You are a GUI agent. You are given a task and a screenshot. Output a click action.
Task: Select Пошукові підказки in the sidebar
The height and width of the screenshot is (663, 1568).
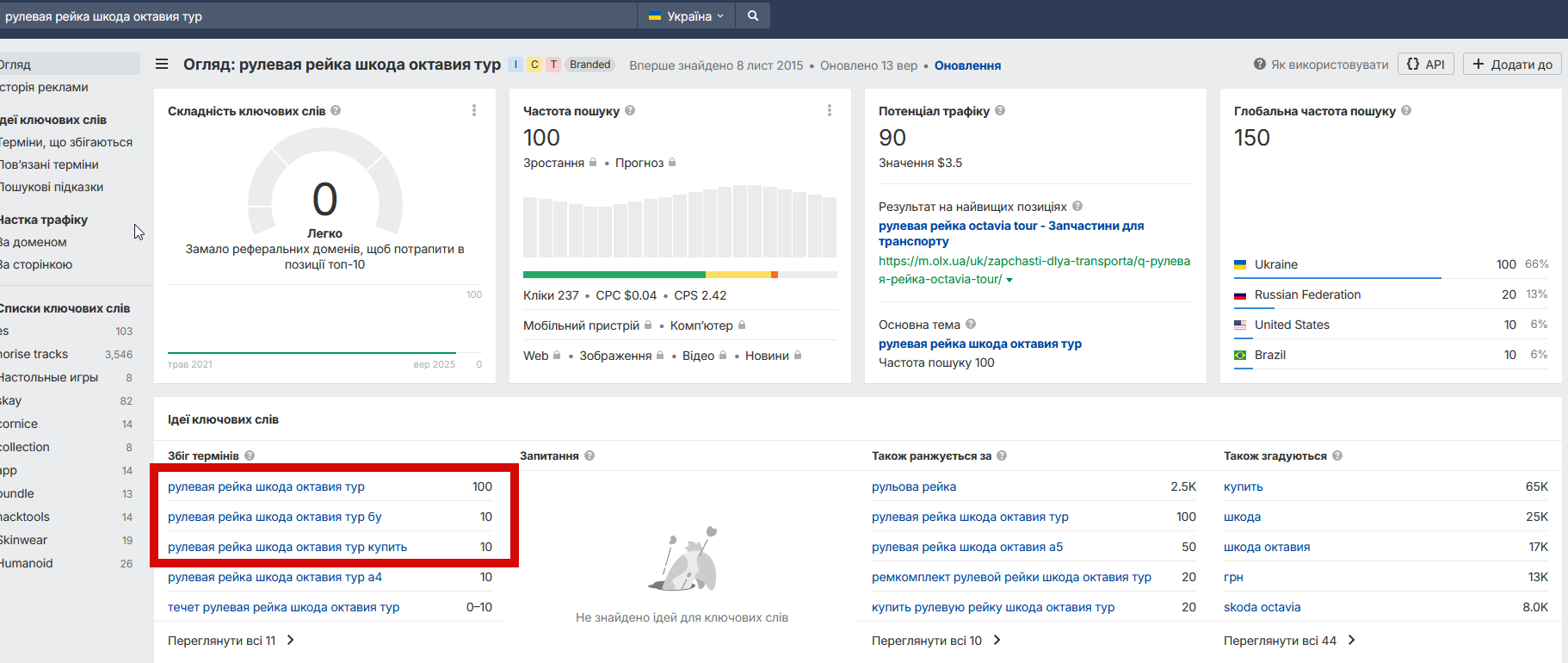pyautogui.click(x=52, y=187)
